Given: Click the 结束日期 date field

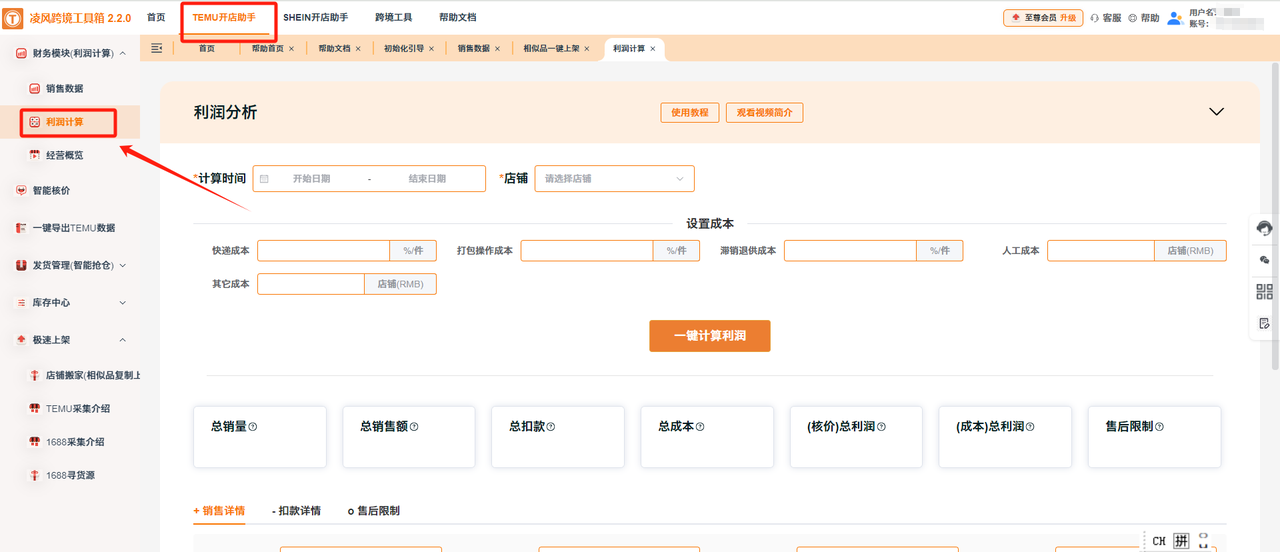Looking at the screenshot, I should pyautogui.click(x=427, y=179).
